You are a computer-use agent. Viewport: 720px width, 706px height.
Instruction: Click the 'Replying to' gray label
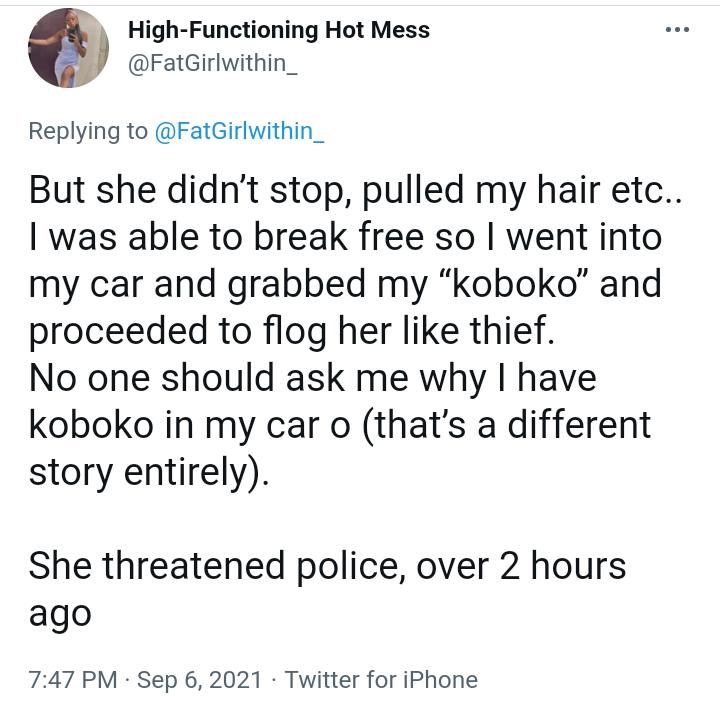pyautogui.click(x=88, y=131)
